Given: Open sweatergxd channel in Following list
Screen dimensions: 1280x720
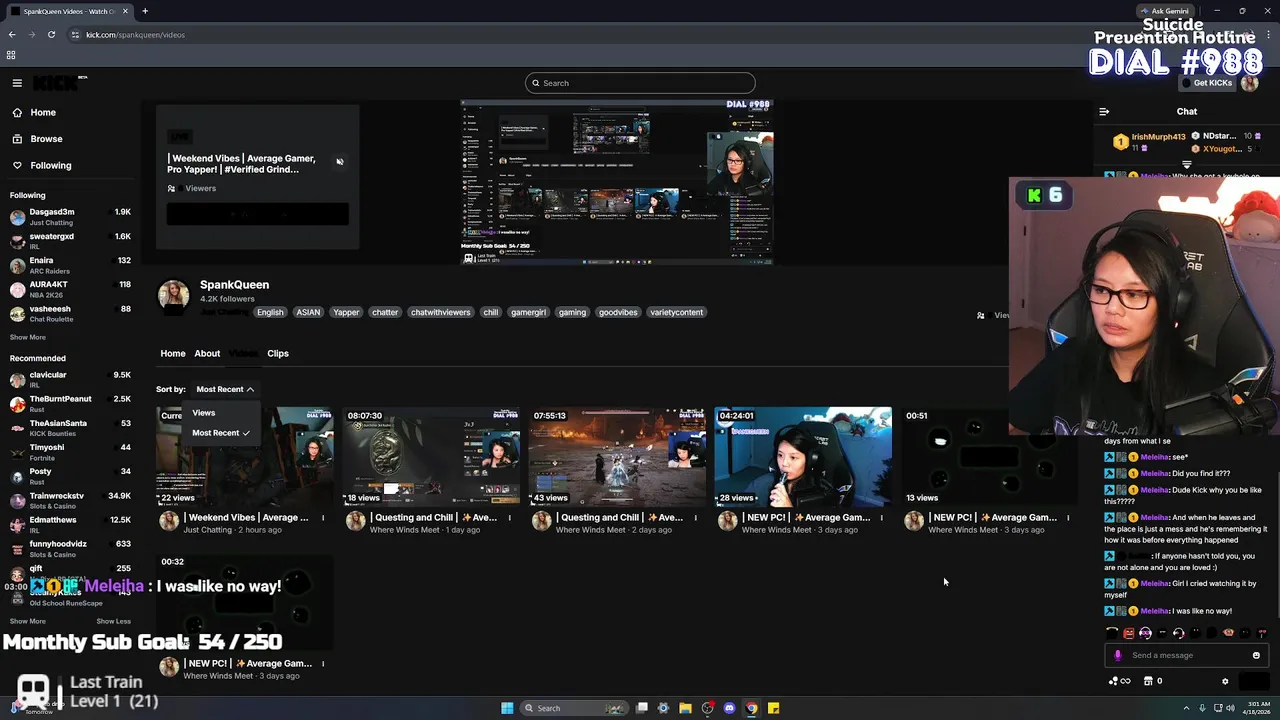Looking at the screenshot, I should click(x=70, y=240).
